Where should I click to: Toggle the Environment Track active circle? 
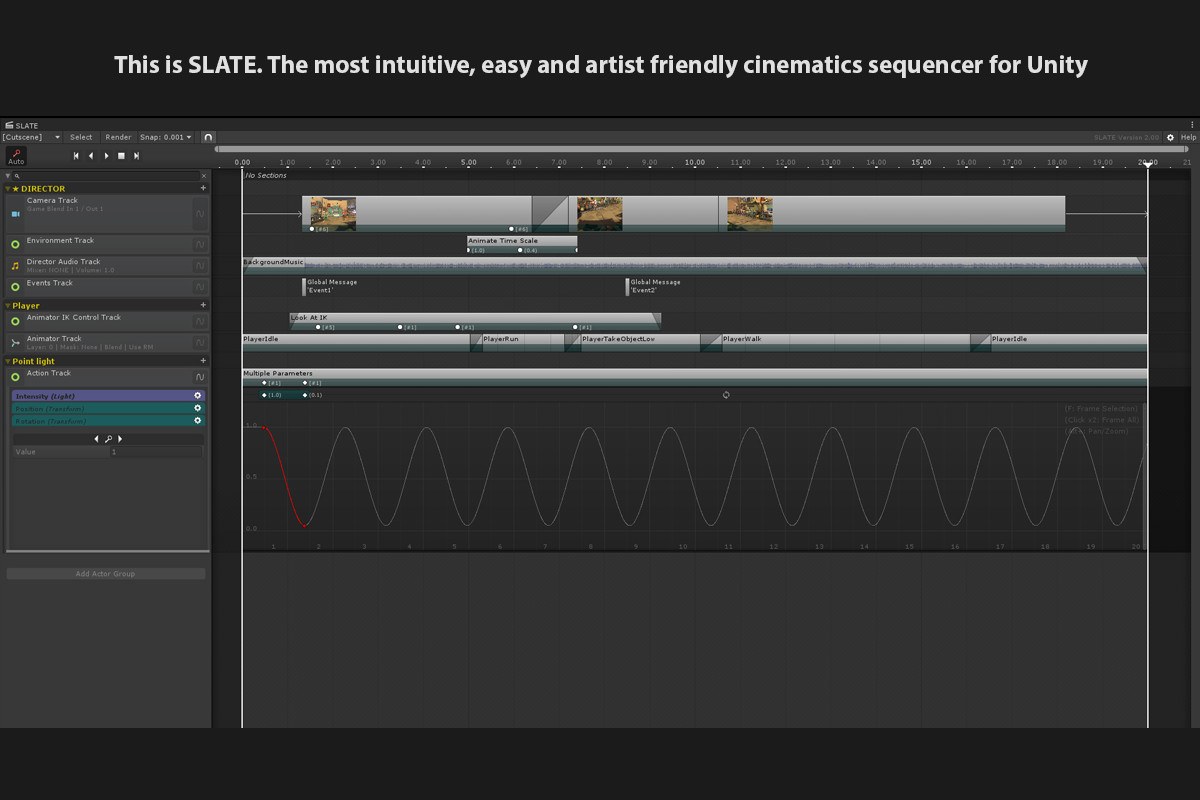(x=15, y=244)
